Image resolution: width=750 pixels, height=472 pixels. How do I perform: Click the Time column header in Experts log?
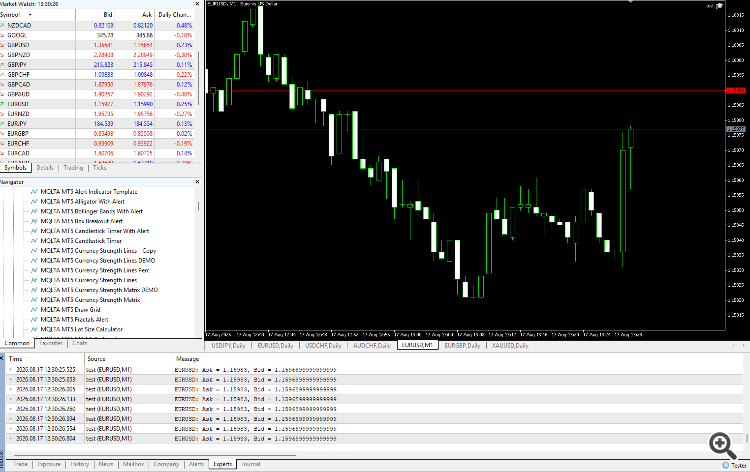[x=45, y=359]
